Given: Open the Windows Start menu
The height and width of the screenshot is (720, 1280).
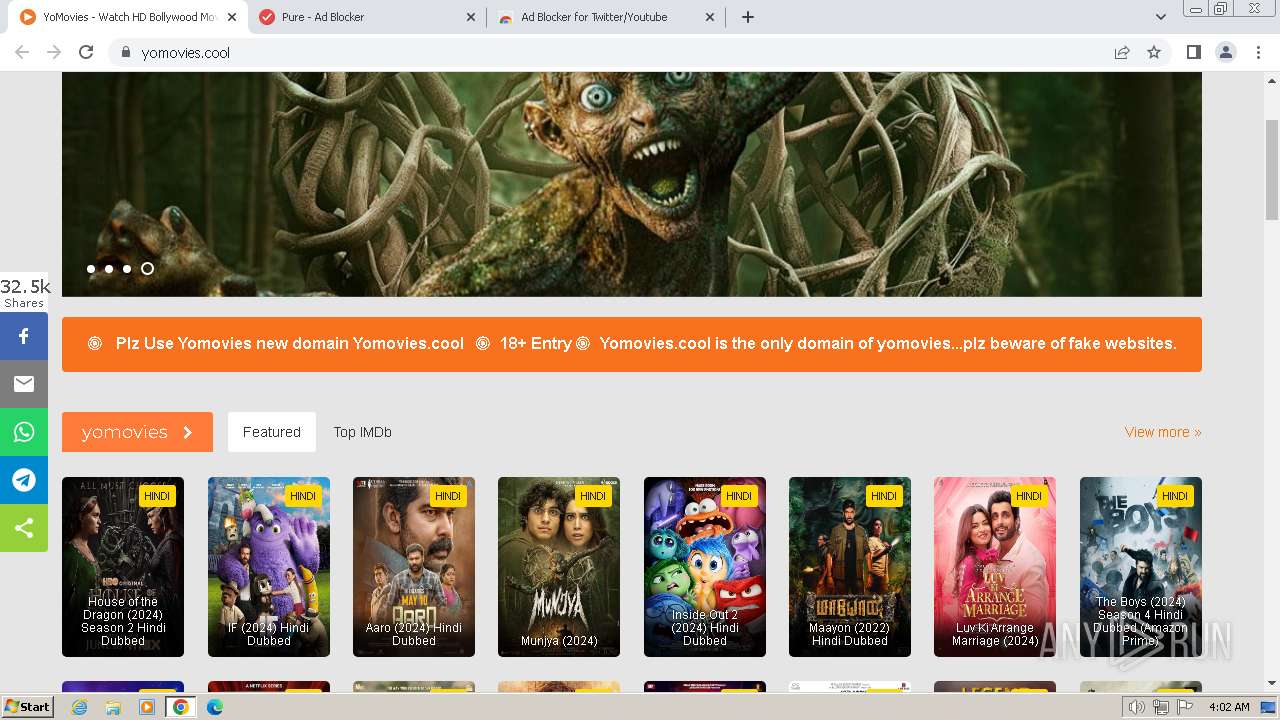Looking at the screenshot, I should [x=27, y=707].
